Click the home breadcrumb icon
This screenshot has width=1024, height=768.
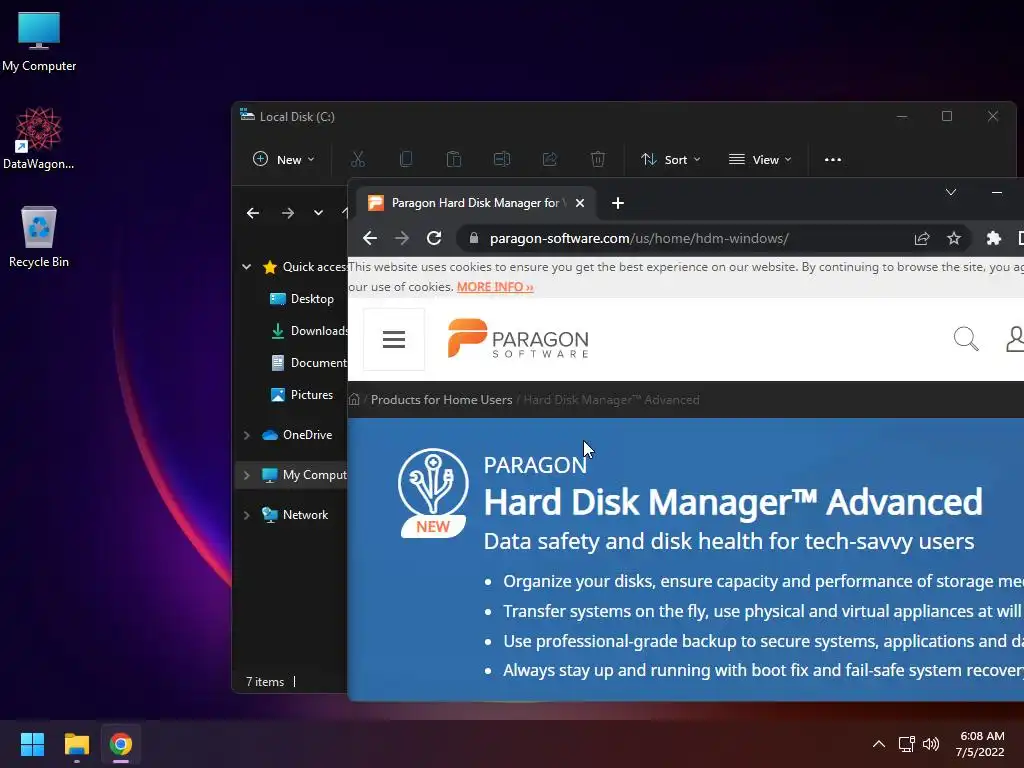pyautogui.click(x=354, y=400)
